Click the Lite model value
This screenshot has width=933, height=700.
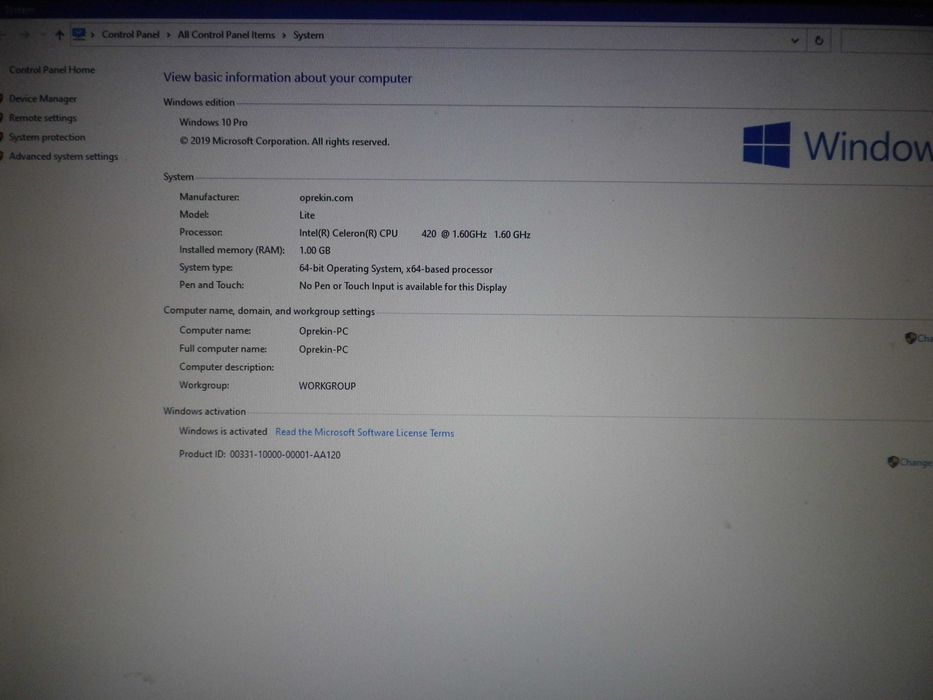307,215
